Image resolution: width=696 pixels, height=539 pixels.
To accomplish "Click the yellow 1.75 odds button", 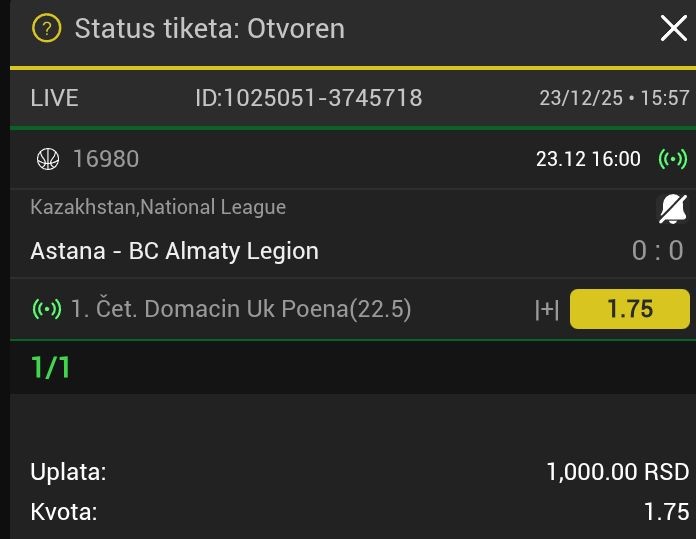I will [x=629, y=309].
